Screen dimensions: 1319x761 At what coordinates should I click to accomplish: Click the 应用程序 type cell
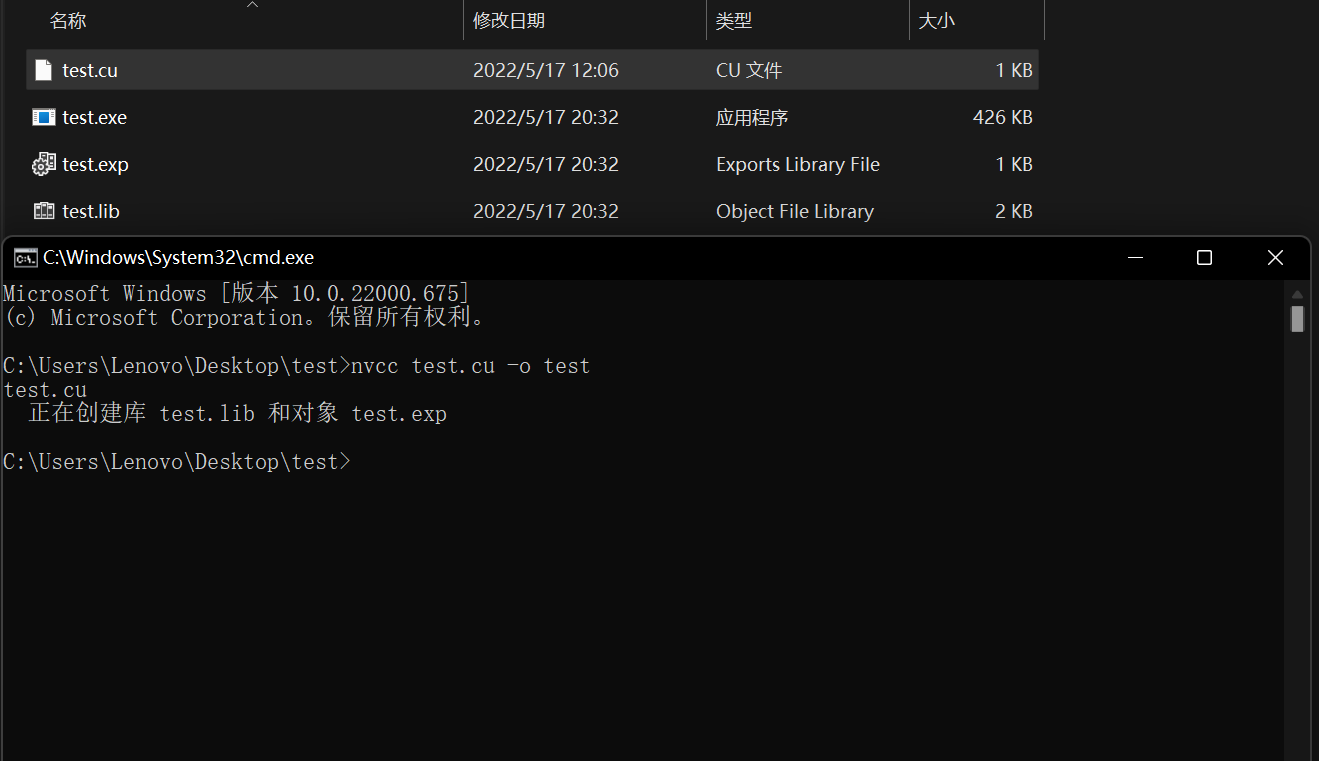(752, 117)
